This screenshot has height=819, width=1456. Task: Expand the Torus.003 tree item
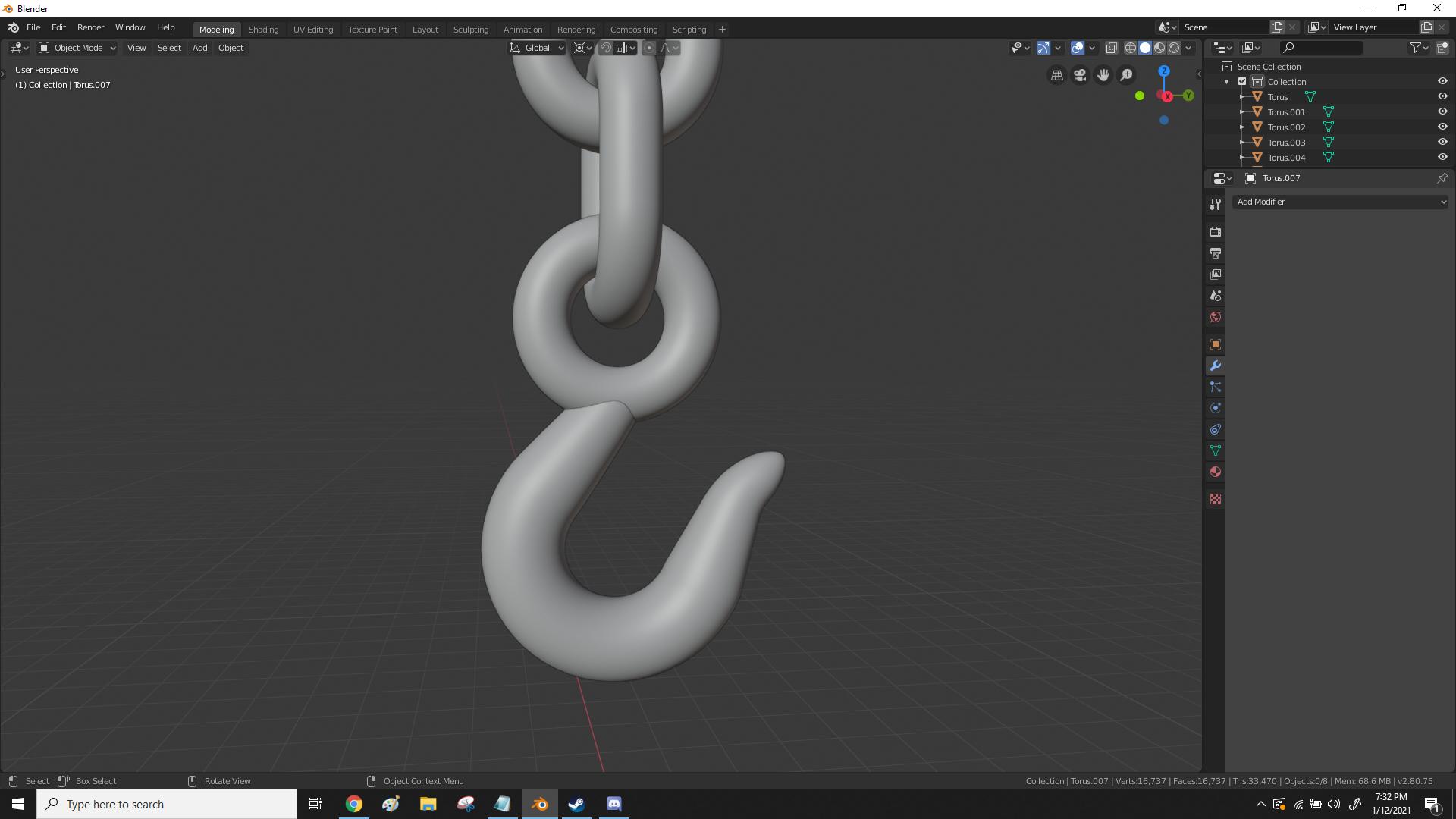[x=1242, y=143]
